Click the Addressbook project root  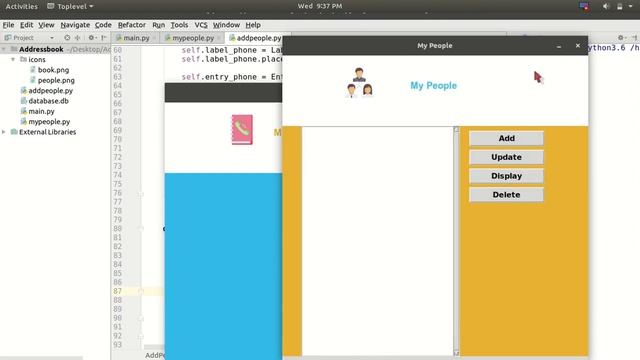pos(41,49)
